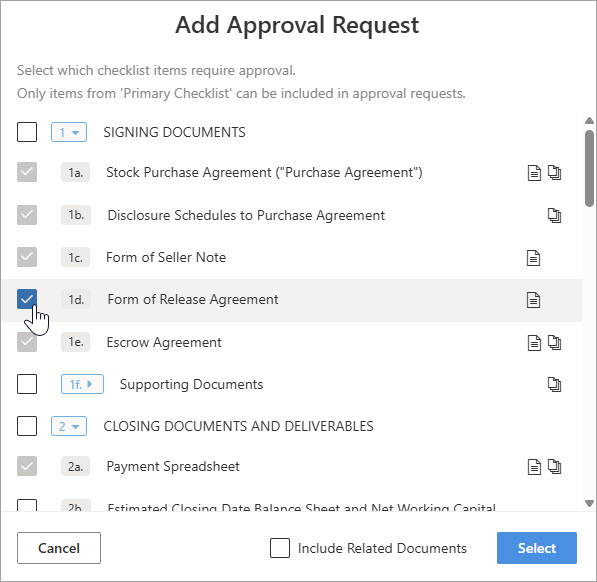The width and height of the screenshot is (597, 582).
Task: Open document icon for Form of Release Agreement
Action: coord(533,300)
